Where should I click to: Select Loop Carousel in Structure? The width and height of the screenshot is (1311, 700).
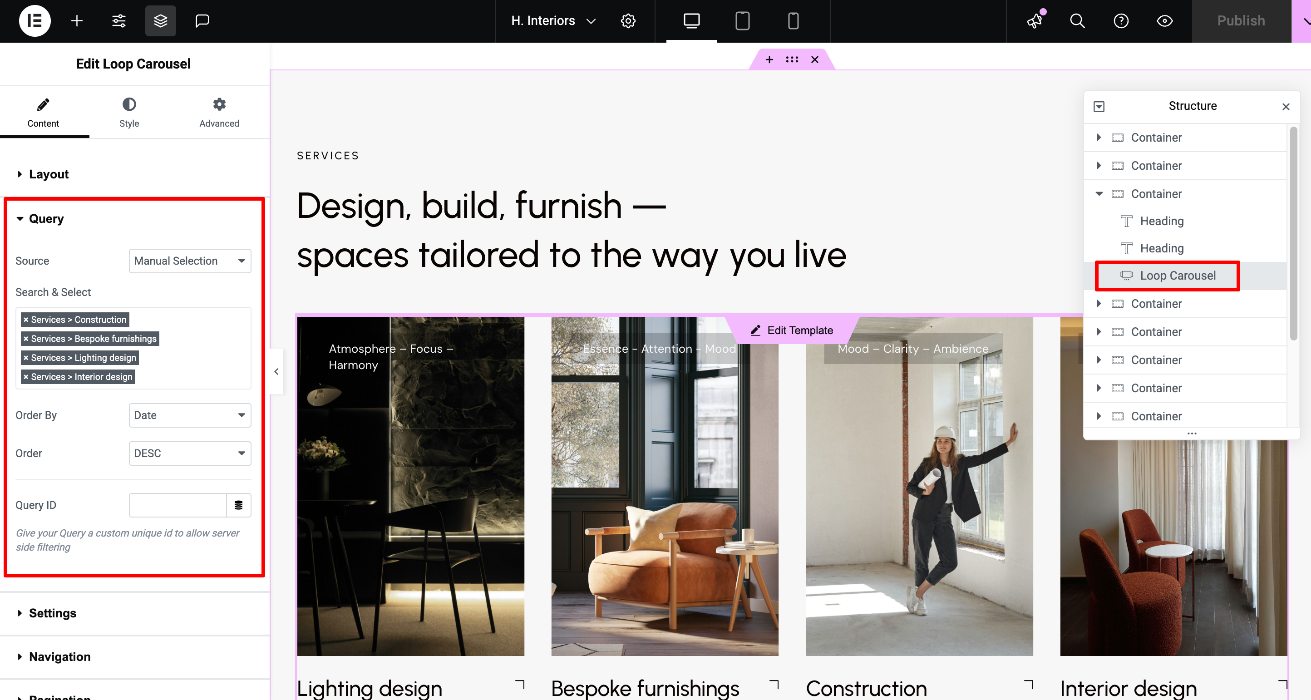(x=1178, y=275)
